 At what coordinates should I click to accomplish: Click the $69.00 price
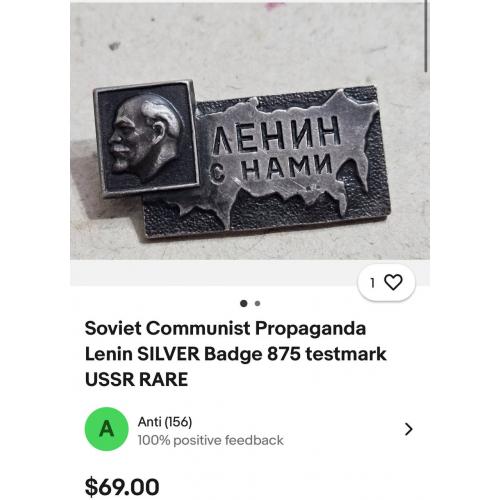tap(122, 487)
